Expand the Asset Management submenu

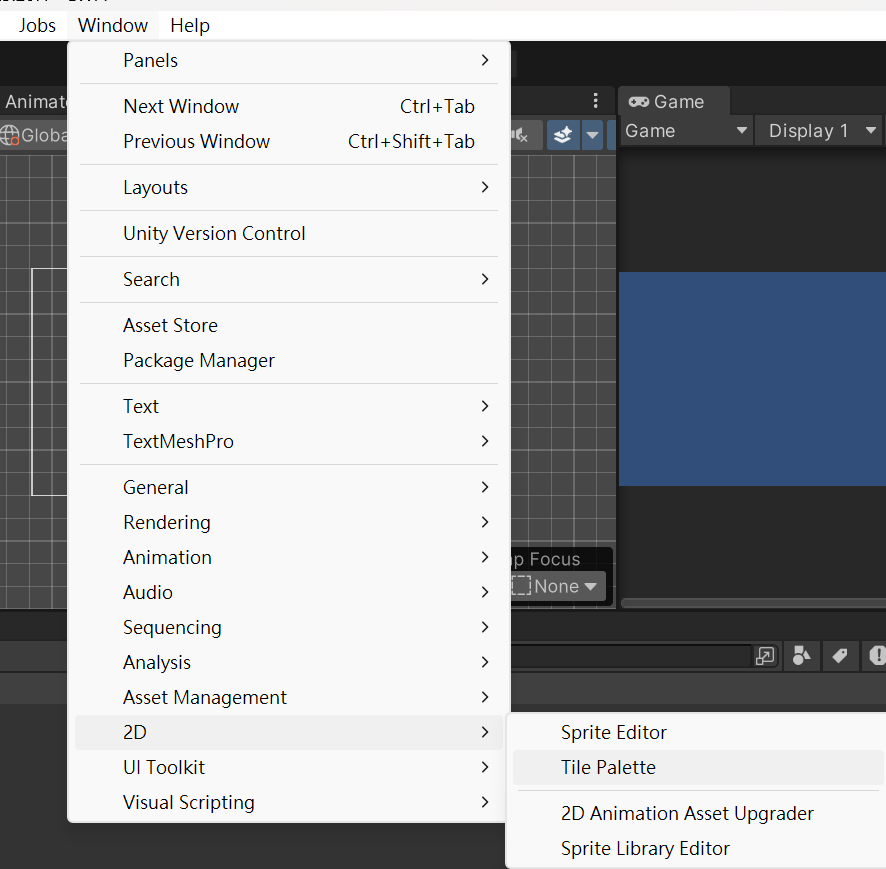coord(289,697)
